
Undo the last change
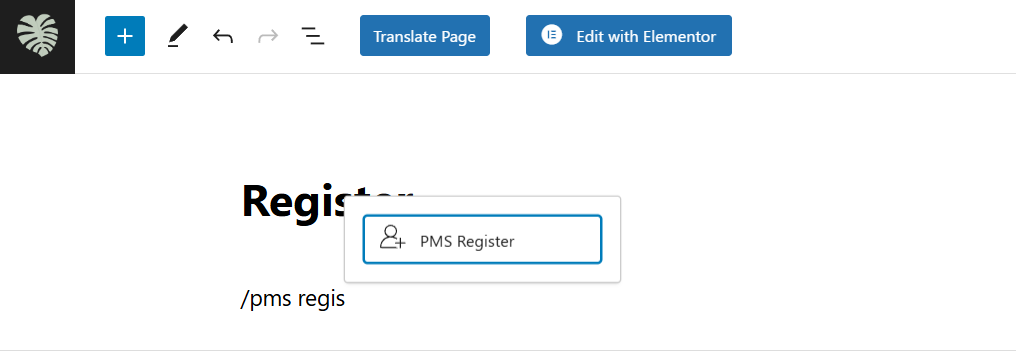click(223, 36)
